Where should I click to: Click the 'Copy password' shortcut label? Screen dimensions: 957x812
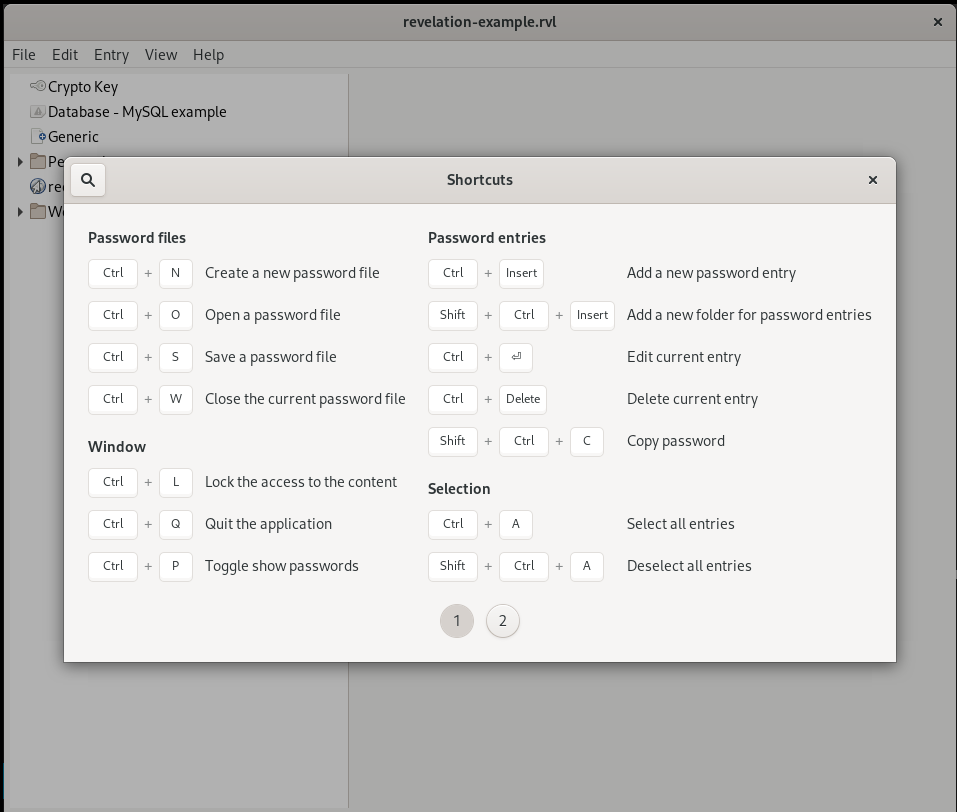pyautogui.click(x=675, y=441)
